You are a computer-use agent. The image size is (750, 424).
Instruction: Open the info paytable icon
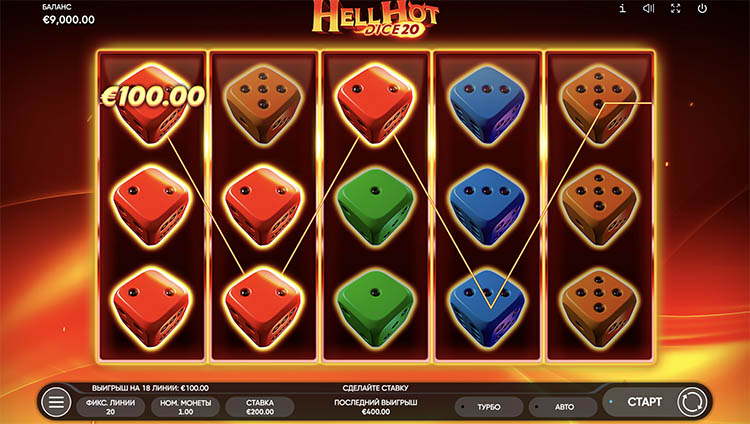[x=622, y=8]
